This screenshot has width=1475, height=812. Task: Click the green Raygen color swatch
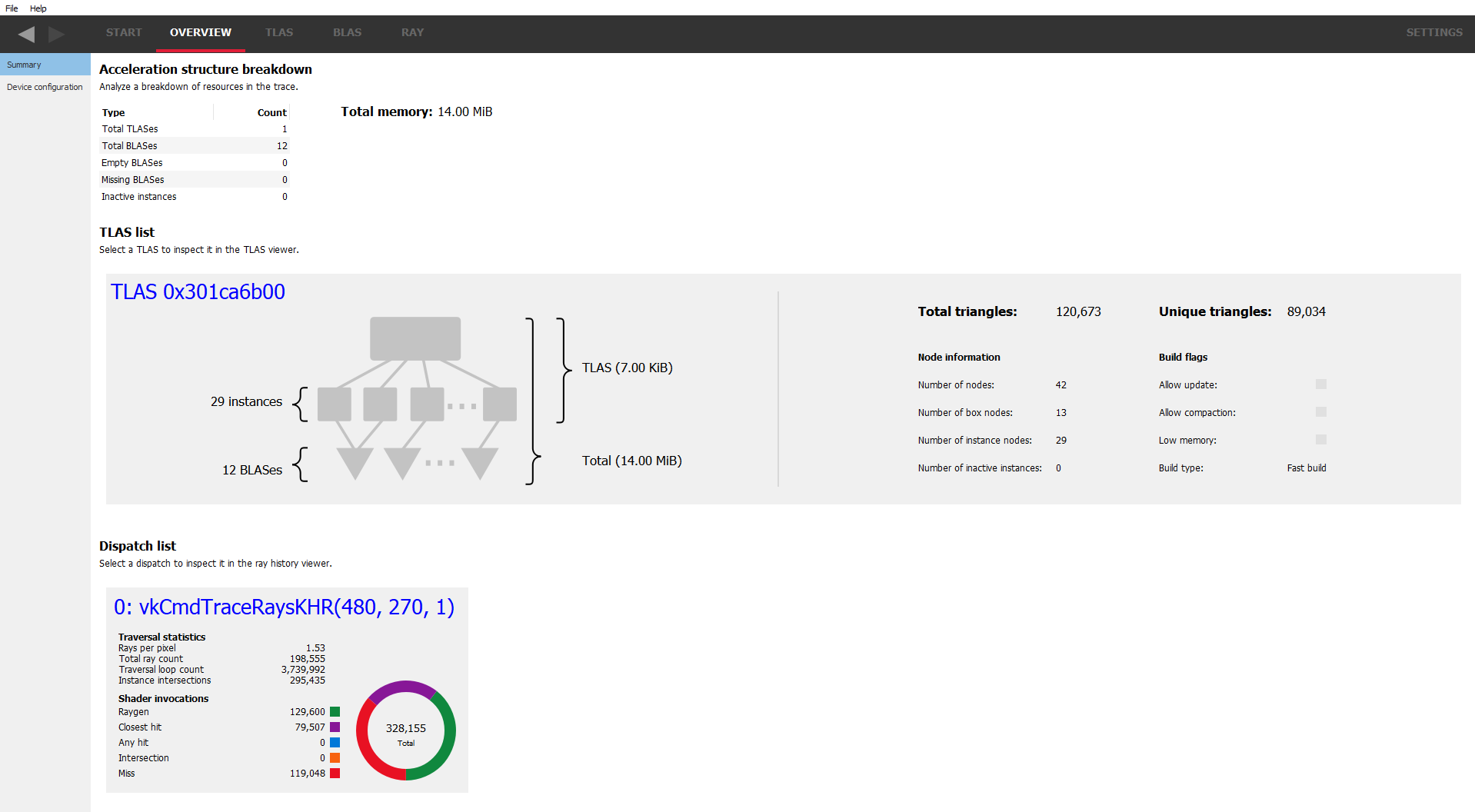(x=335, y=712)
